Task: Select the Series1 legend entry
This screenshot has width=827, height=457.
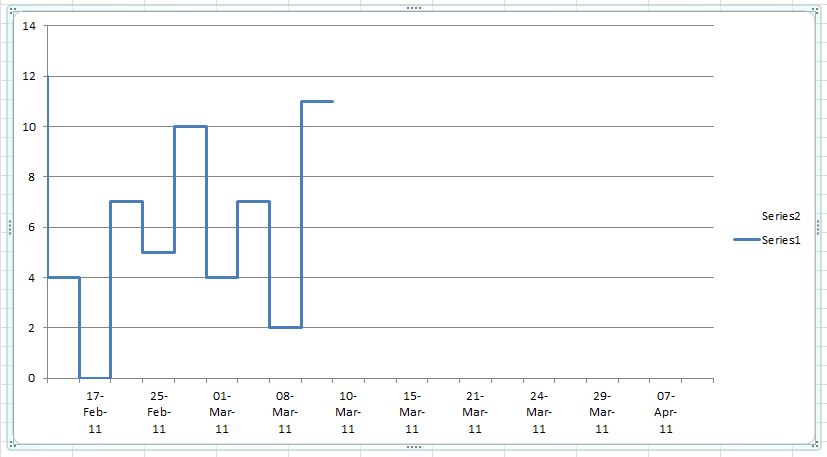Action: click(781, 240)
